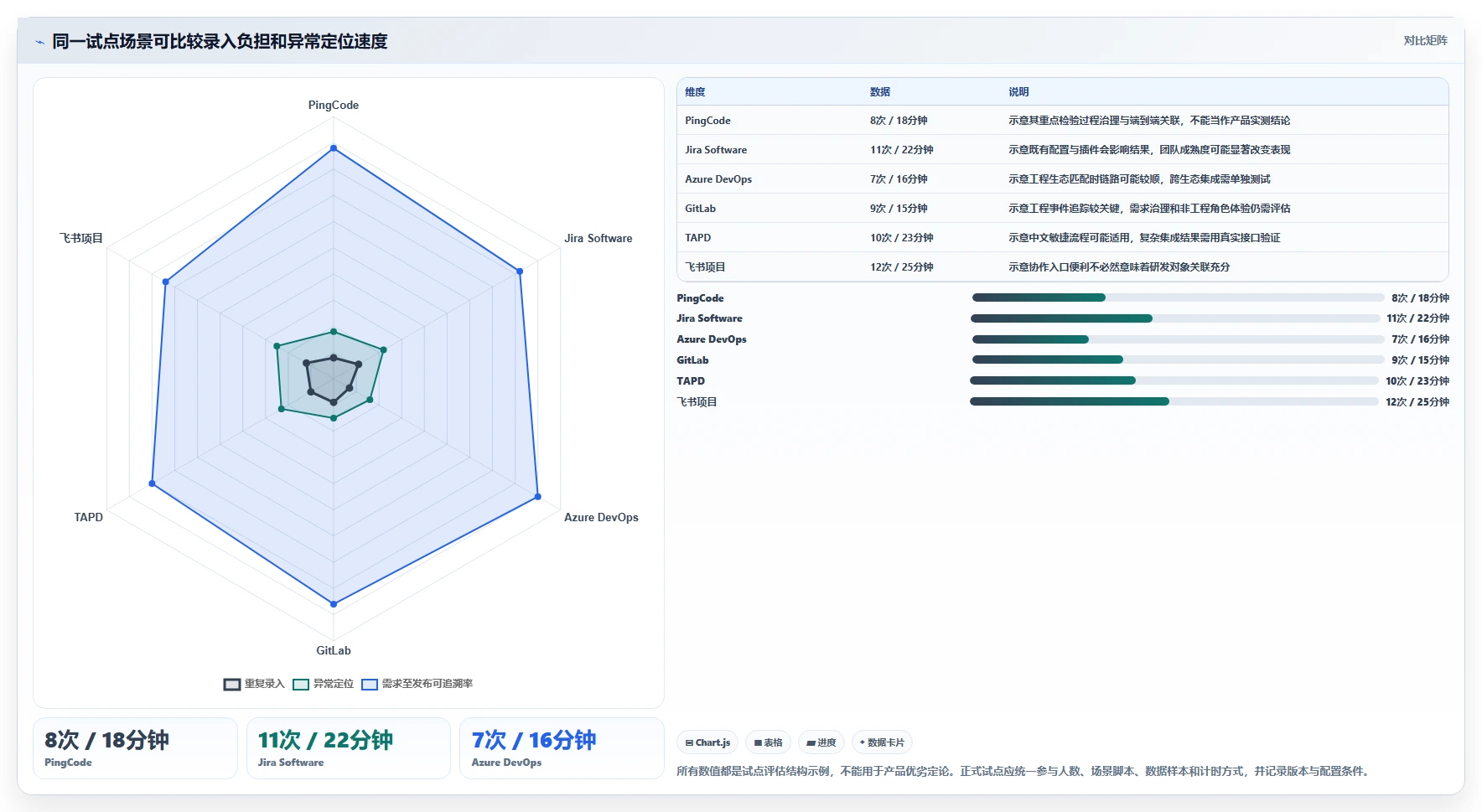Click the PingCode axis label on the radar
The width and height of the screenshot is (1482, 812).
[x=334, y=105]
